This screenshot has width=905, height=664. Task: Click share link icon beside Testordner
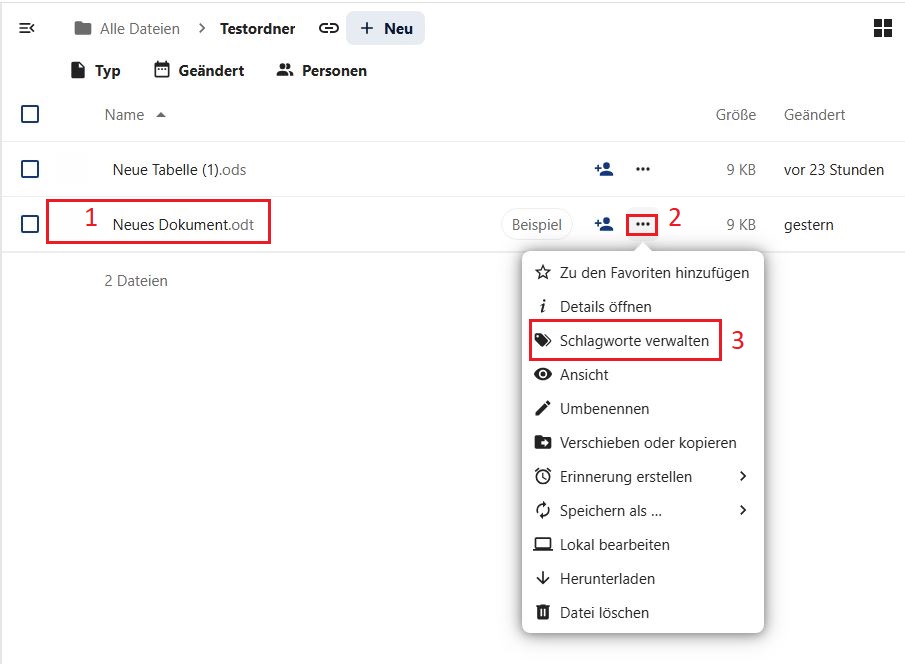pos(328,28)
